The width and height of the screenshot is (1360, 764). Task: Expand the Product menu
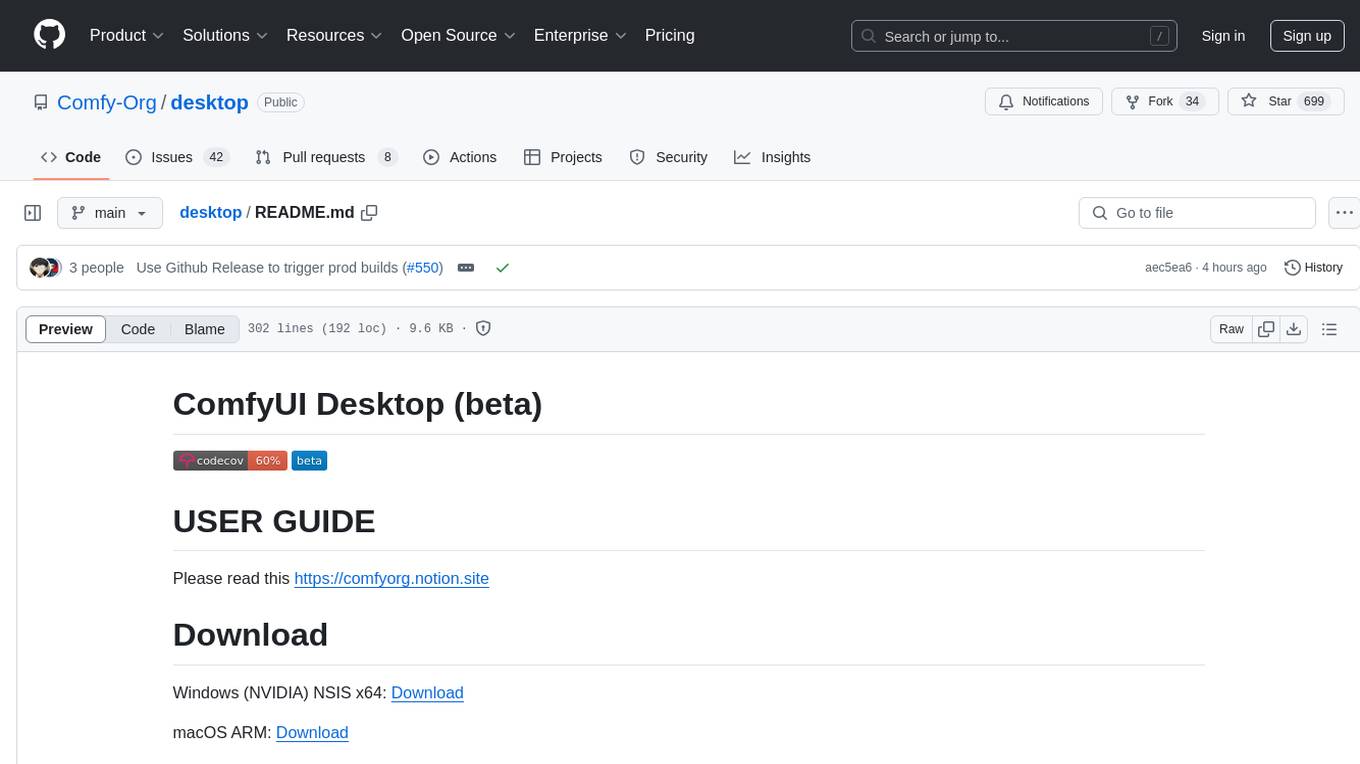[127, 35]
